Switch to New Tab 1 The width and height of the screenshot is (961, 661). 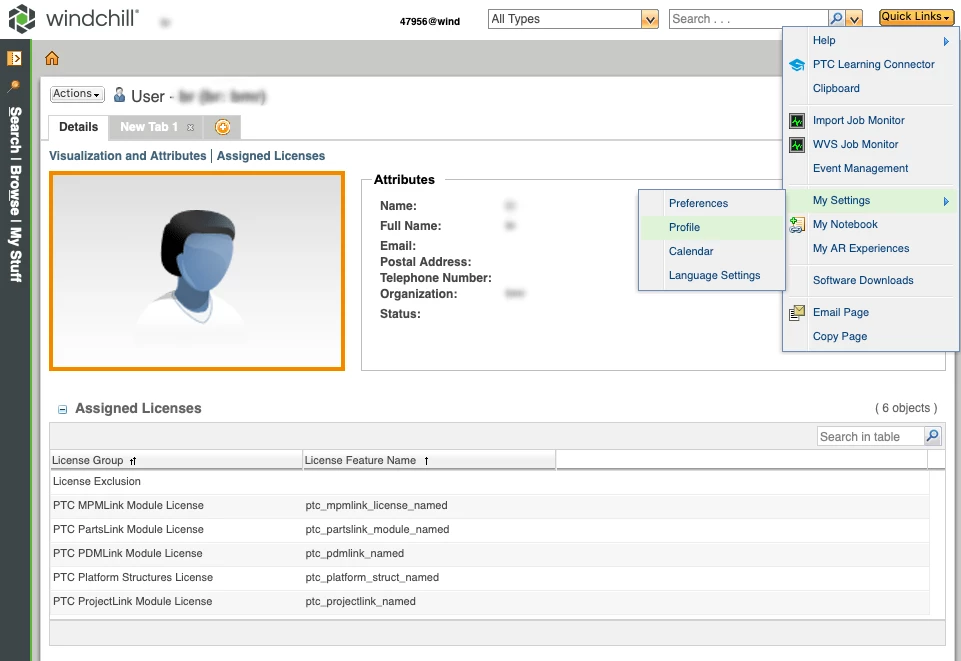pyautogui.click(x=148, y=127)
